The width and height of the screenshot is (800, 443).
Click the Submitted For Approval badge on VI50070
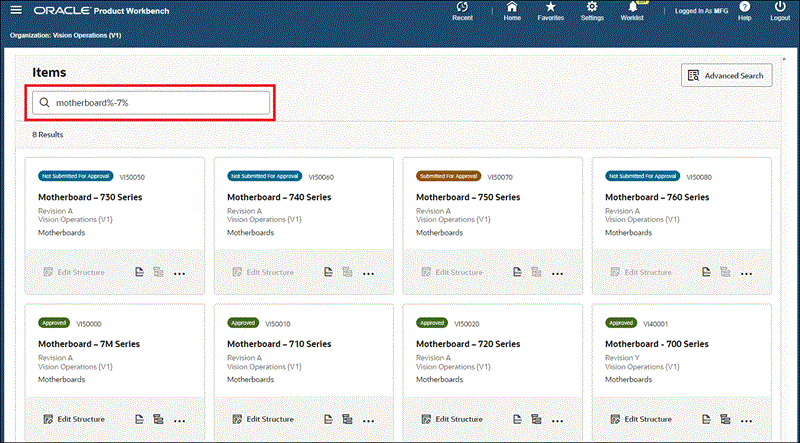pos(448,176)
